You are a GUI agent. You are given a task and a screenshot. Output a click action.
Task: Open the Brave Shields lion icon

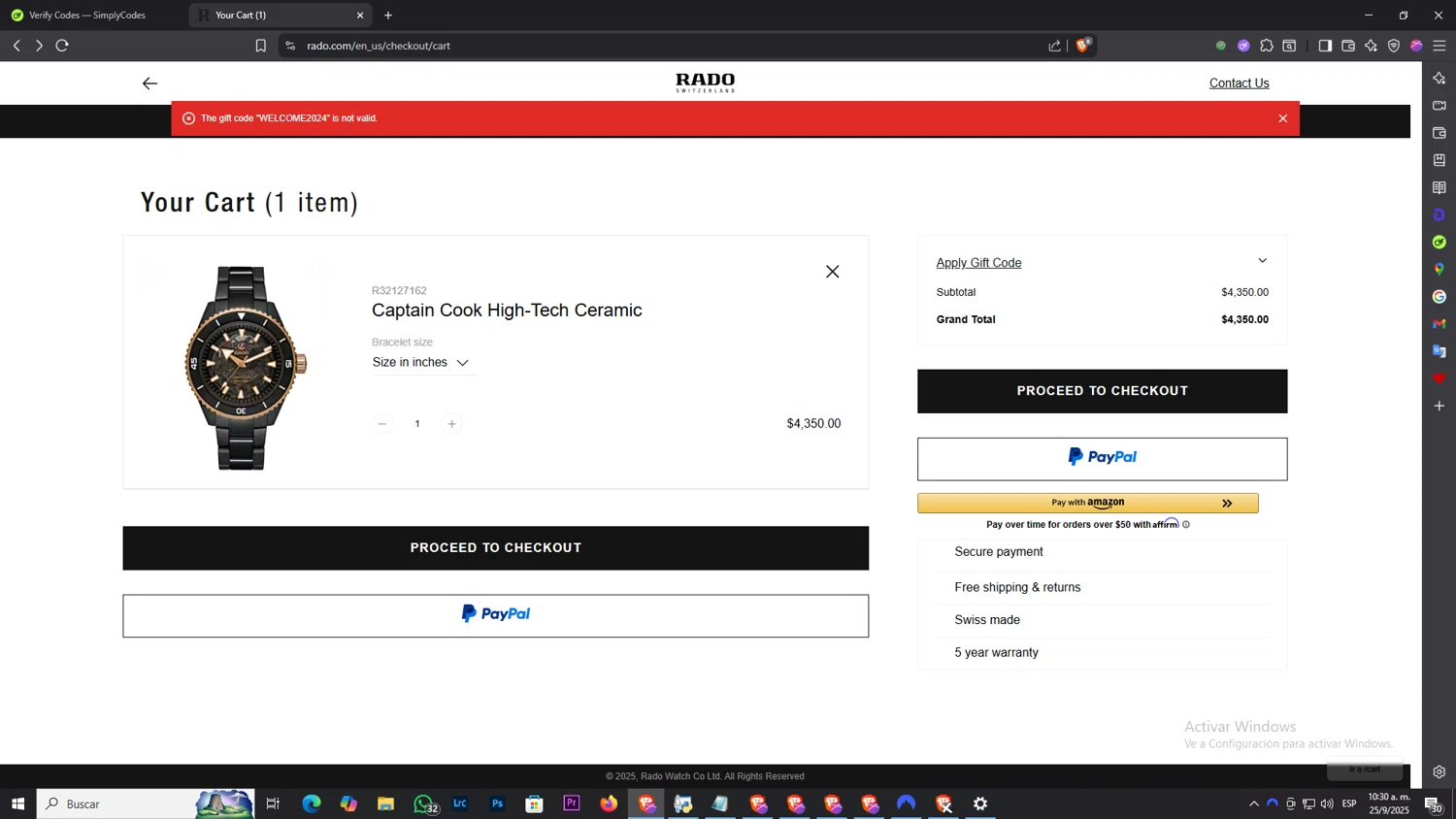pyautogui.click(x=1082, y=46)
